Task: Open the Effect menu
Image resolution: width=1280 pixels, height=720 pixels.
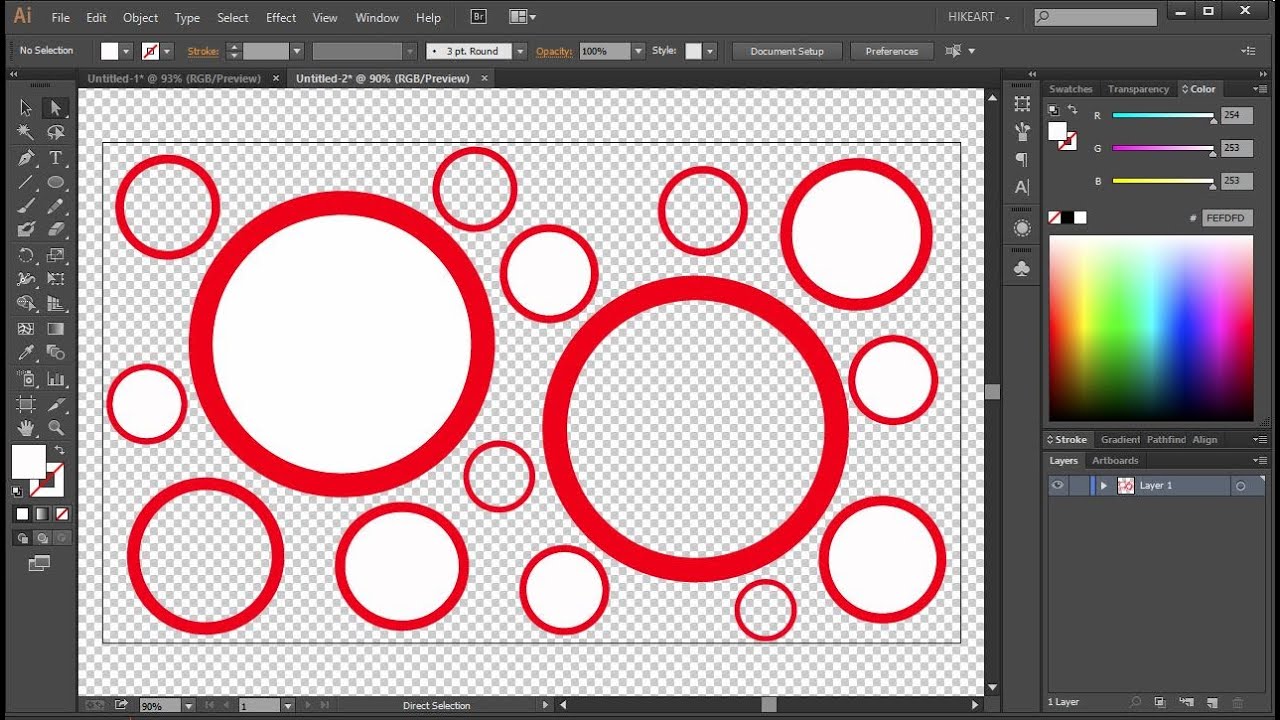Action: (x=281, y=18)
